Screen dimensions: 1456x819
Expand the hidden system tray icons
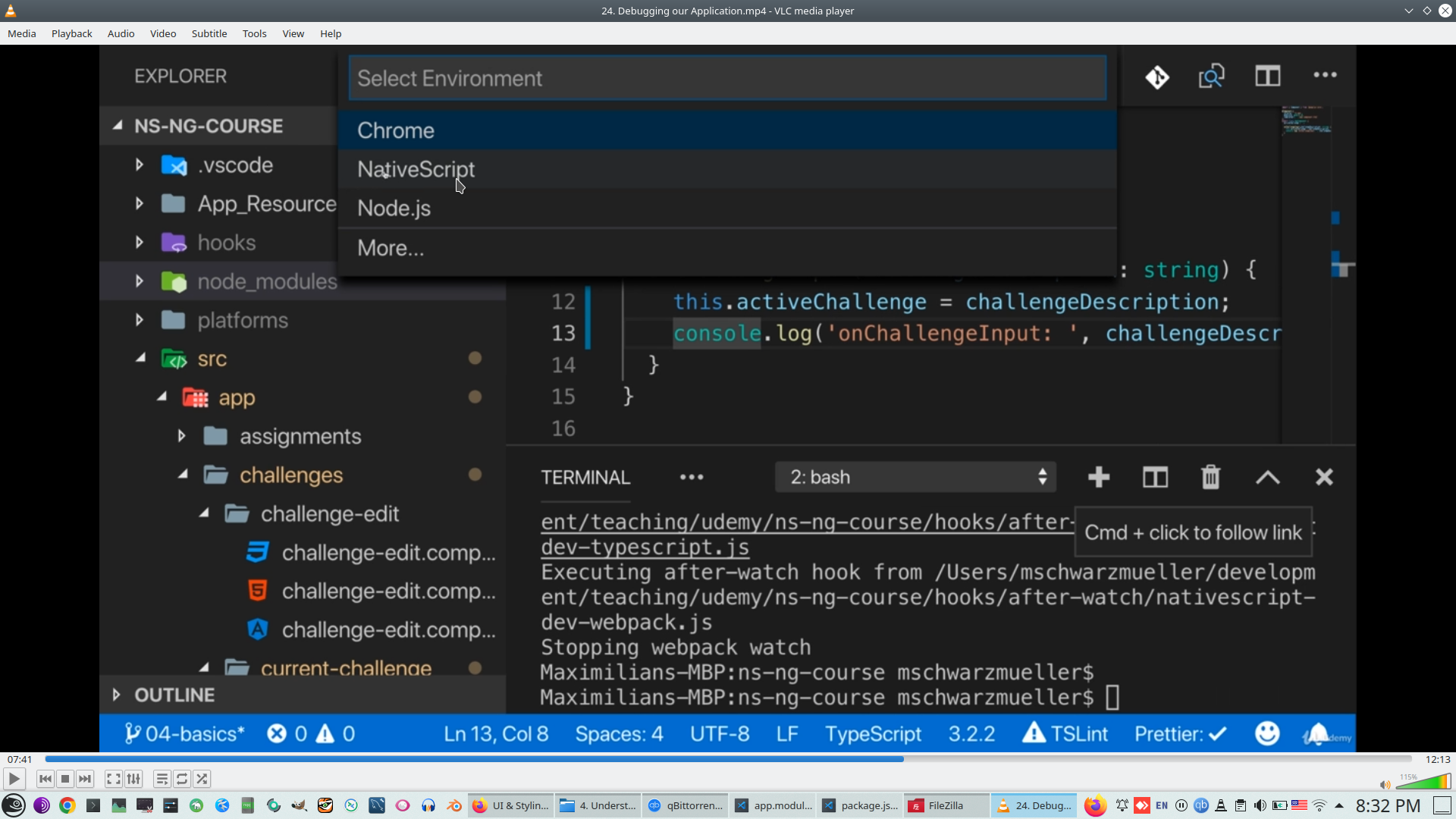(x=1339, y=805)
